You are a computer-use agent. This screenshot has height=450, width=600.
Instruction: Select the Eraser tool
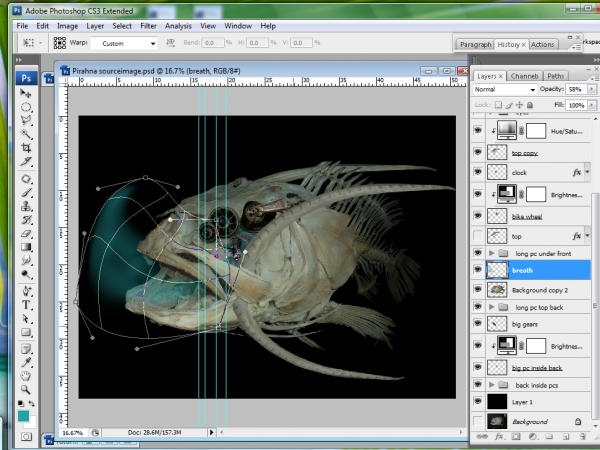click(26, 233)
